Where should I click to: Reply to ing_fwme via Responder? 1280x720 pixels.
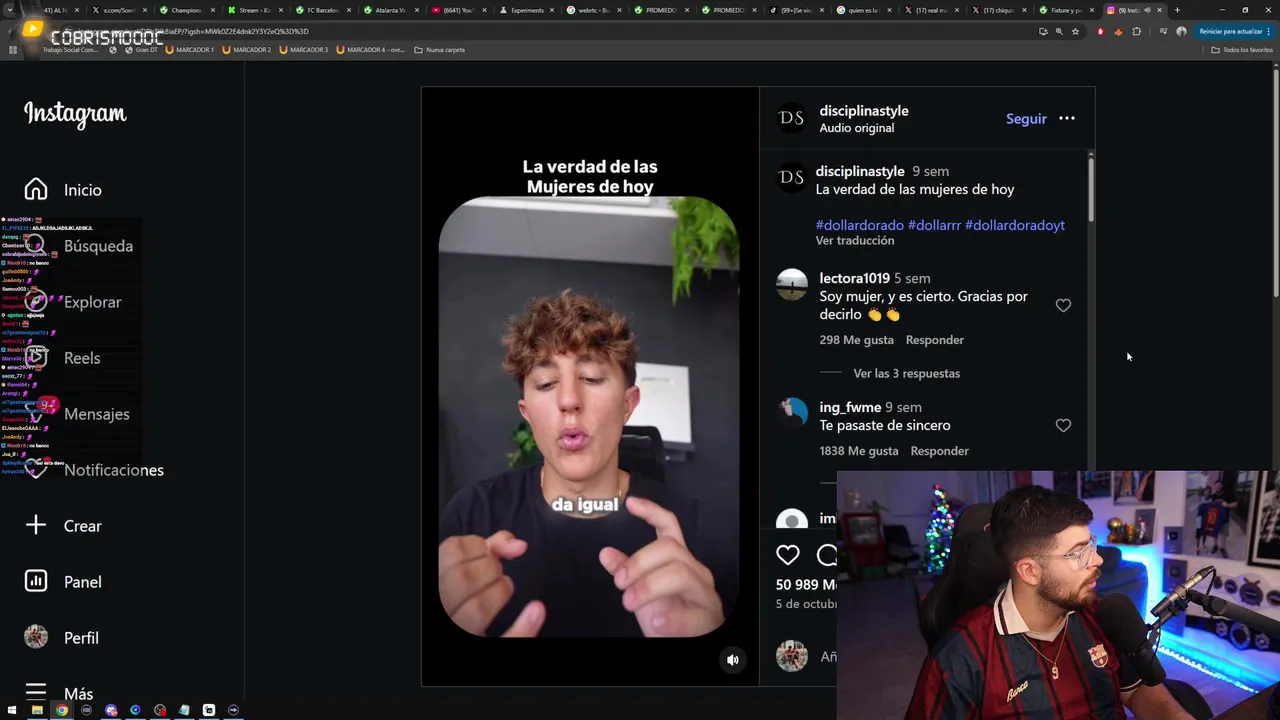pos(940,451)
